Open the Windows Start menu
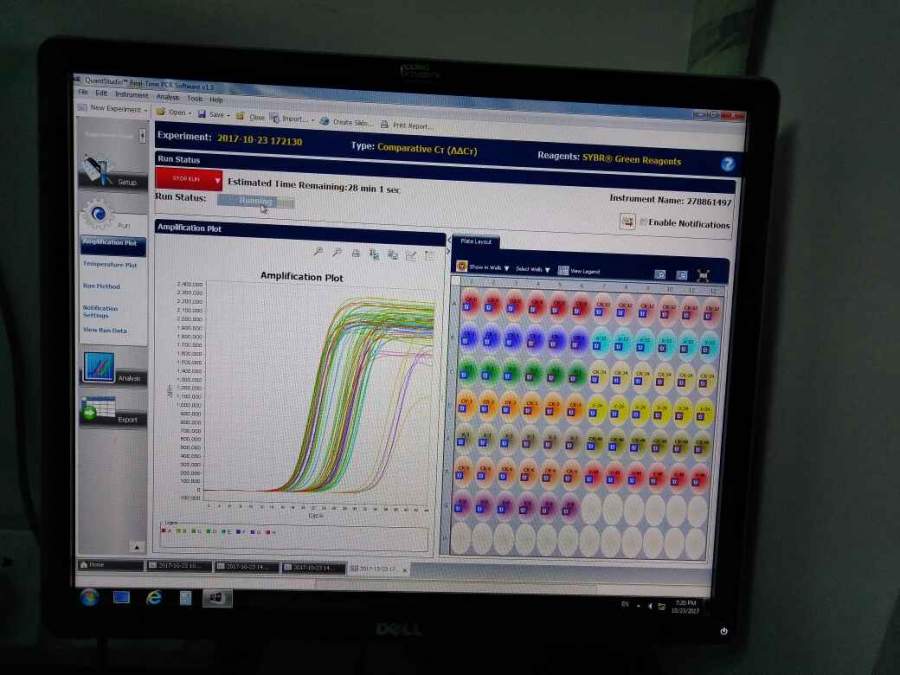 click(x=89, y=598)
